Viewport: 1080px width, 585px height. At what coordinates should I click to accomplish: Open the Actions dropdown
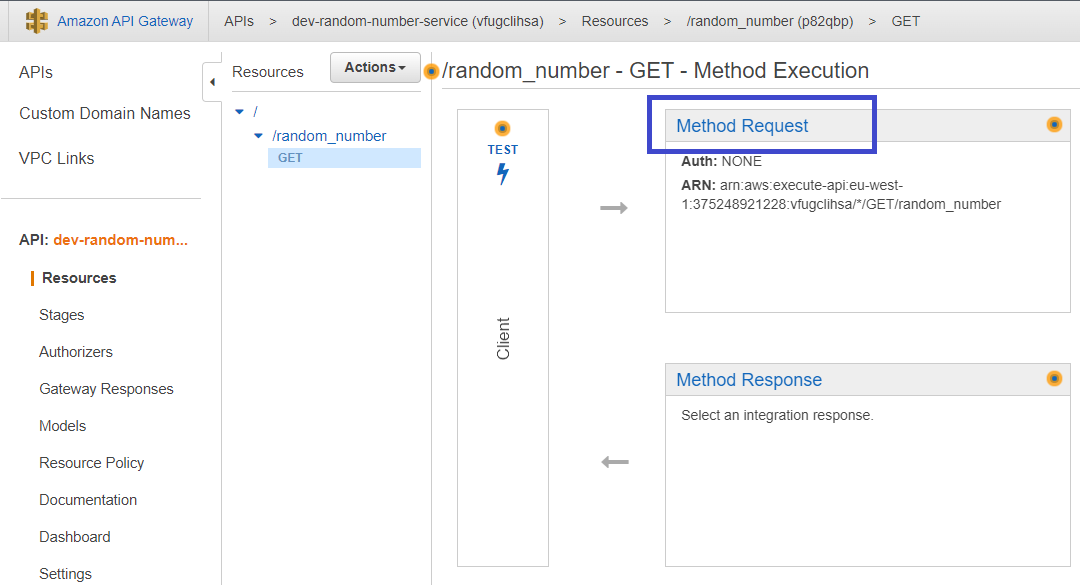click(375, 68)
